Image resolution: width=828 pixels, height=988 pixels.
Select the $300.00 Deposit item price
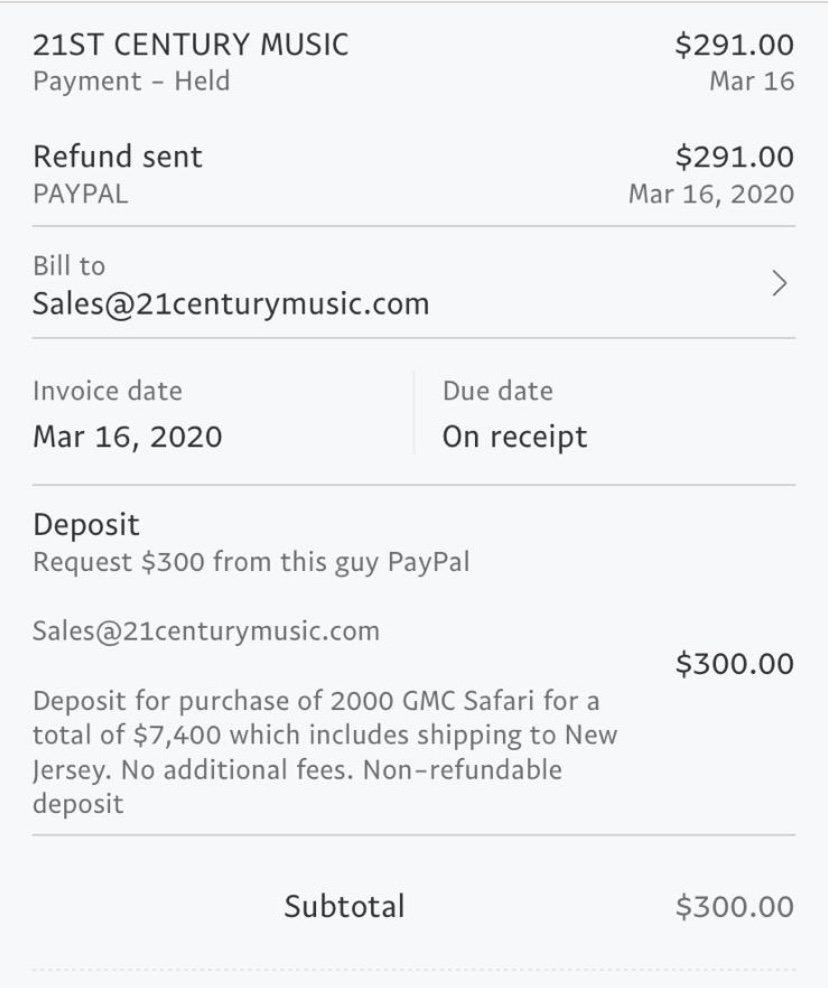point(734,663)
